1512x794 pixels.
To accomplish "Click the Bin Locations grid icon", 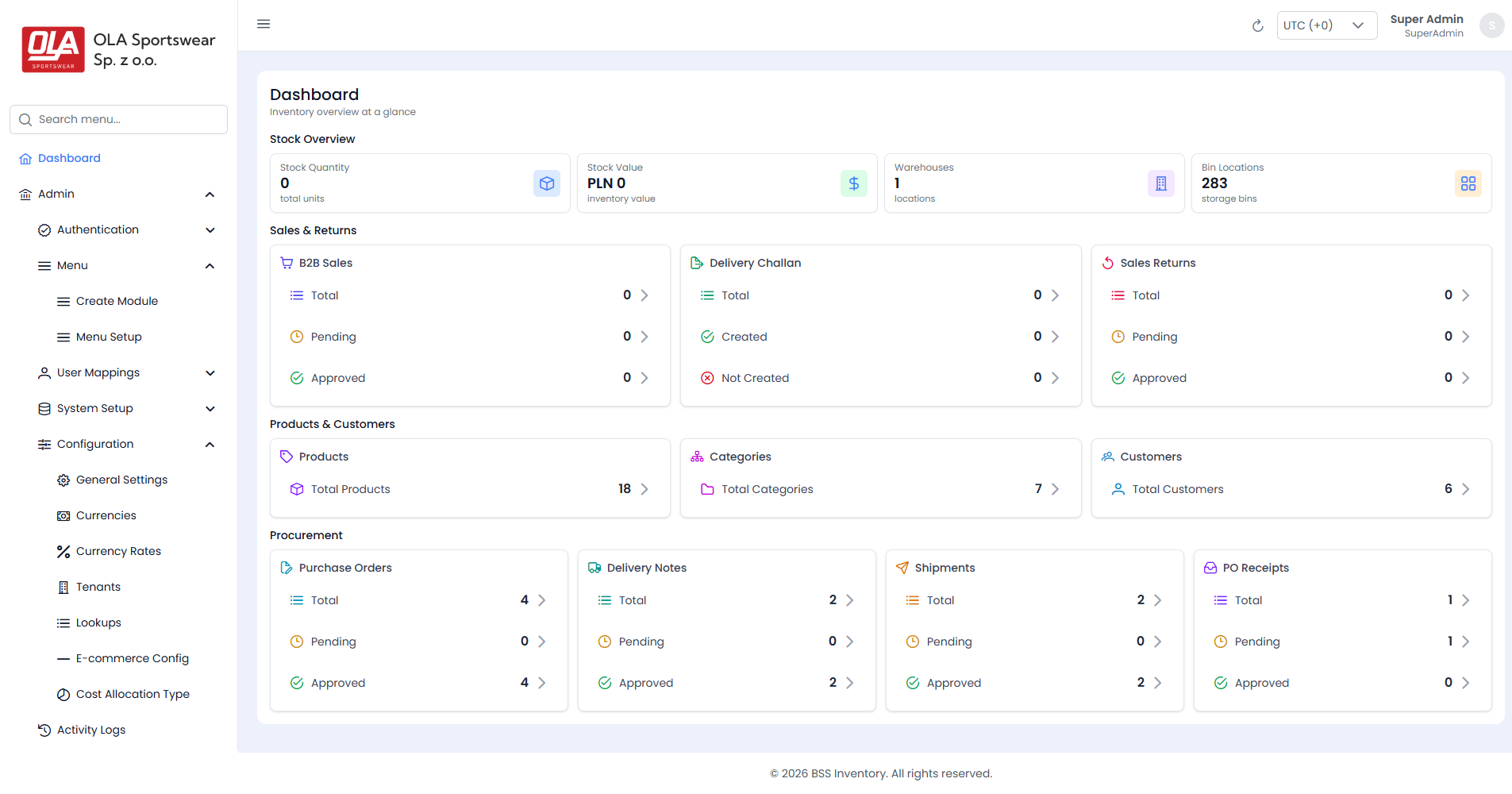I will point(1468,183).
